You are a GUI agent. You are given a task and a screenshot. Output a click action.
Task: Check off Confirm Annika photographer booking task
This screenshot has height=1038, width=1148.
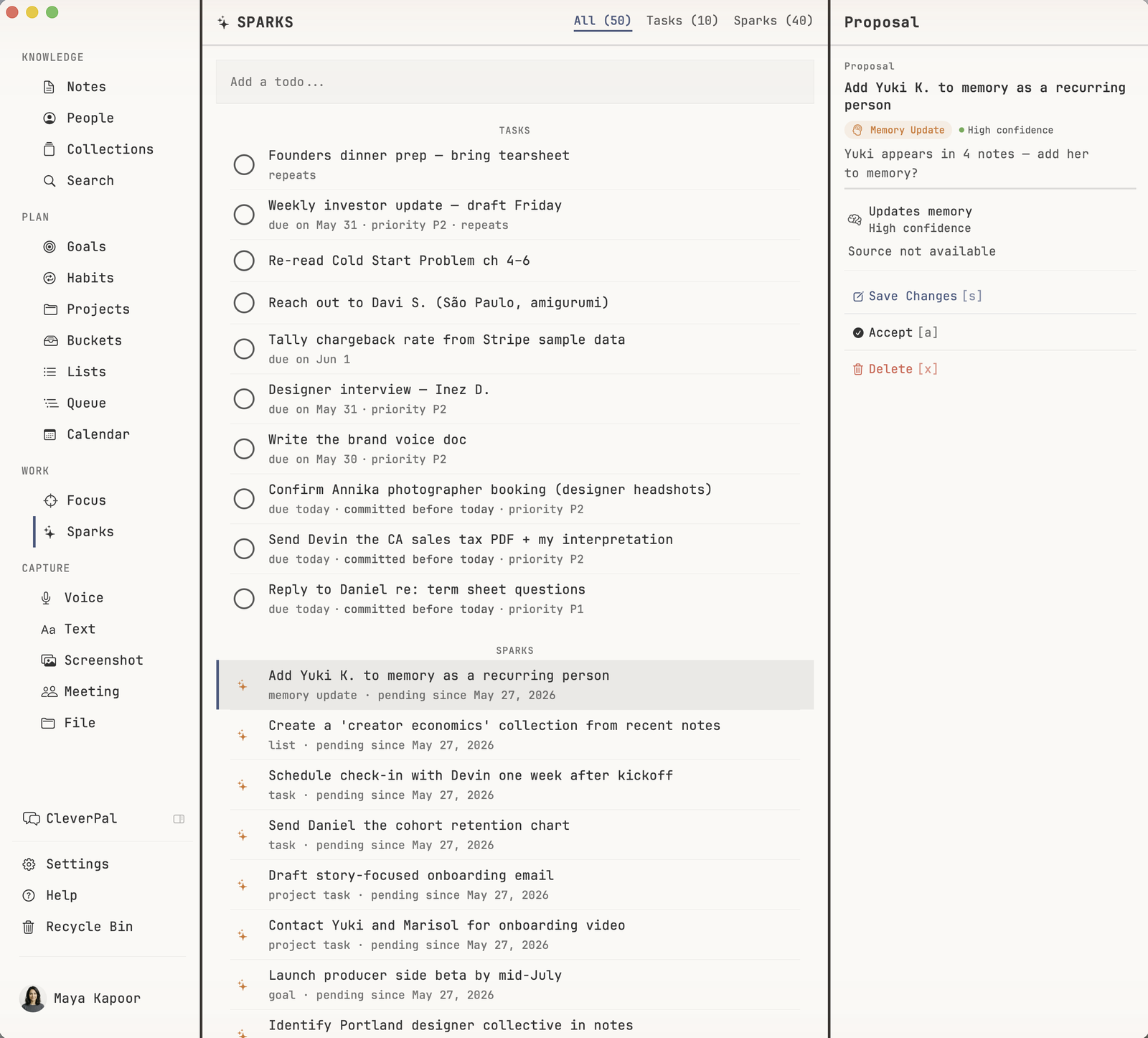click(x=244, y=499)
